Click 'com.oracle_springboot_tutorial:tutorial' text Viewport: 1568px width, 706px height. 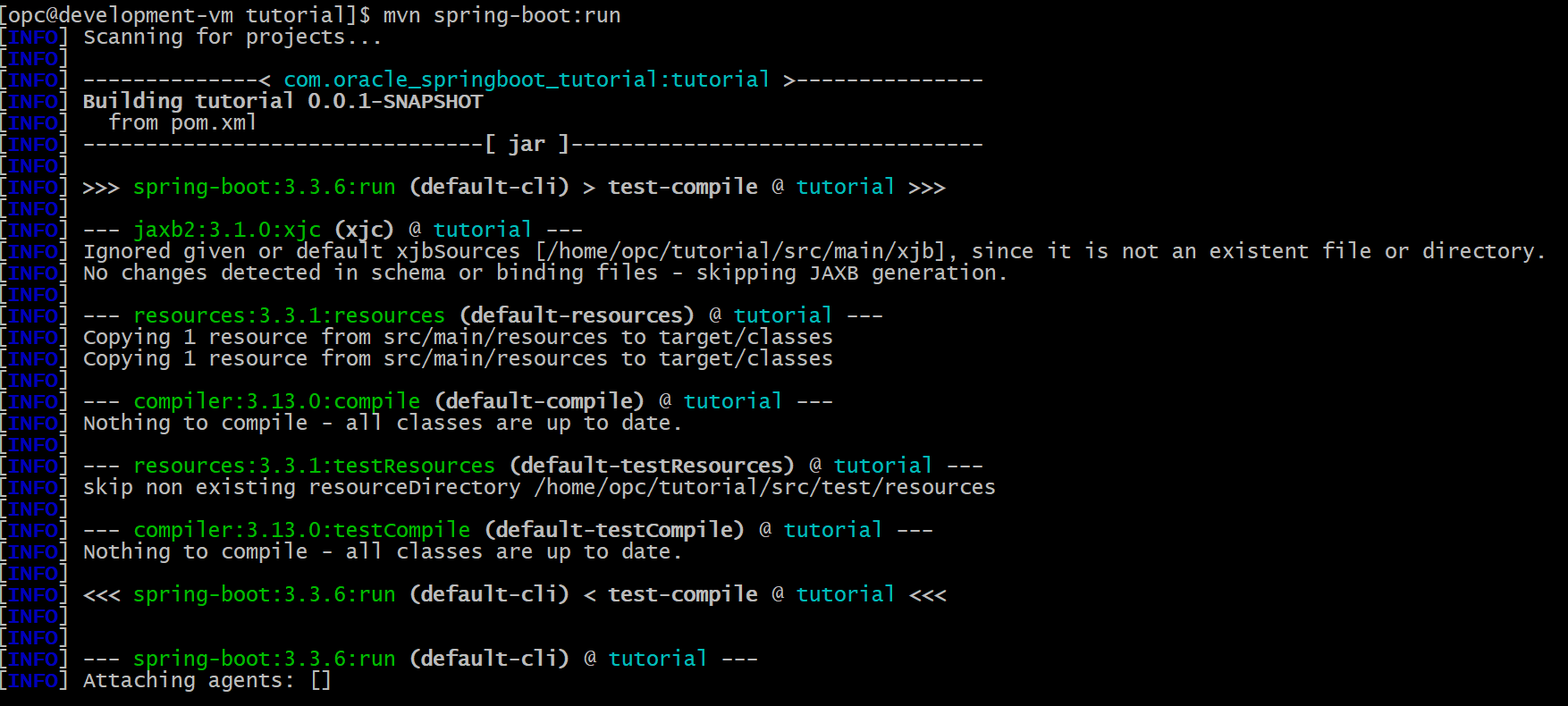[527, 80]
